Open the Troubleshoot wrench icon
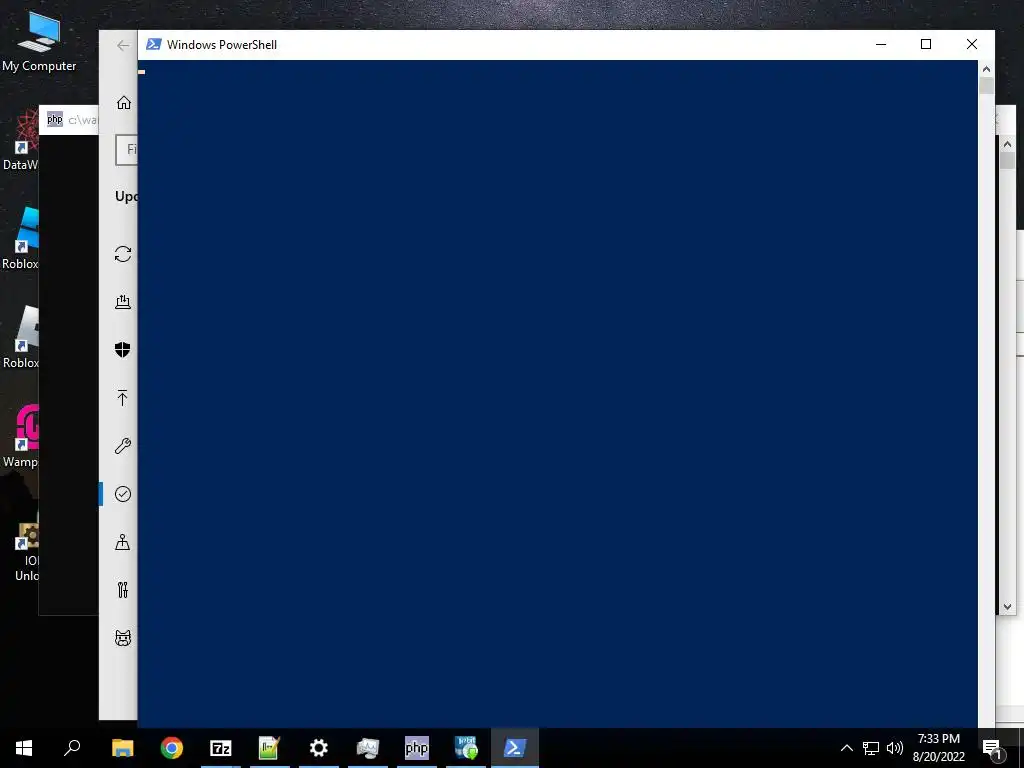Viewport: 1024px width, 768px height. [123, 445]
